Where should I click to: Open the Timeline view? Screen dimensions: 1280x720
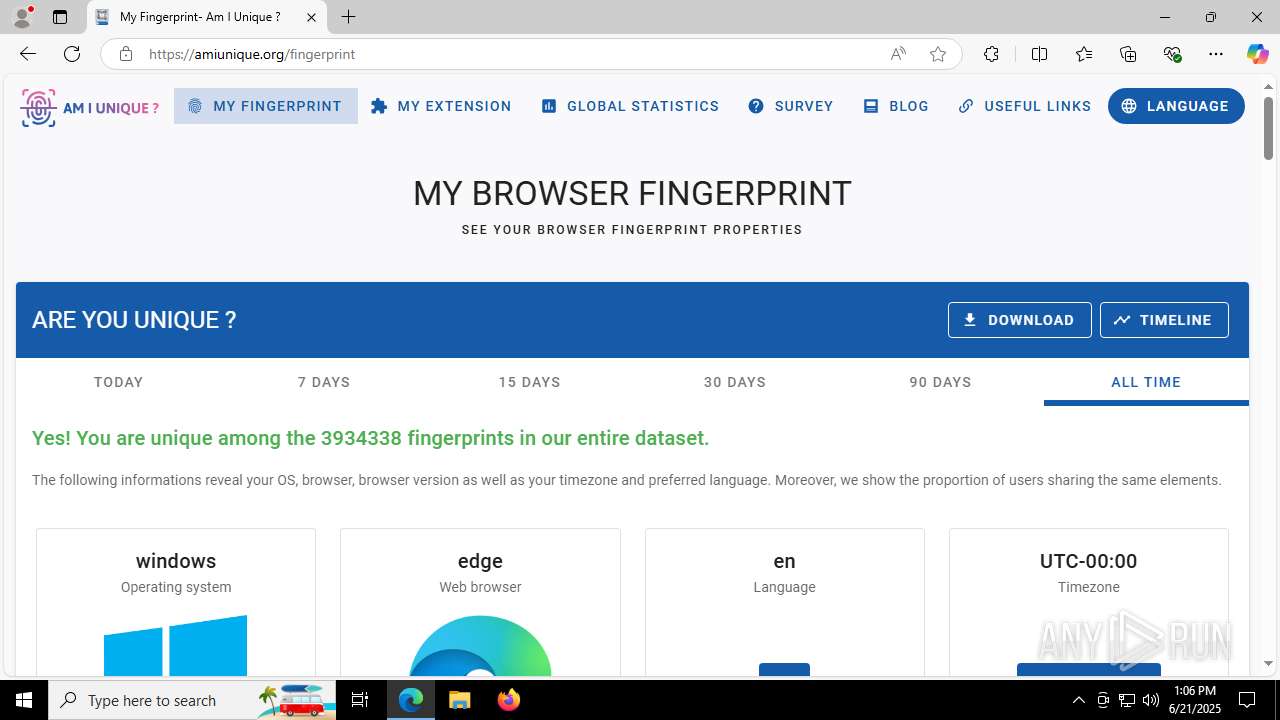click(1164, 320)
